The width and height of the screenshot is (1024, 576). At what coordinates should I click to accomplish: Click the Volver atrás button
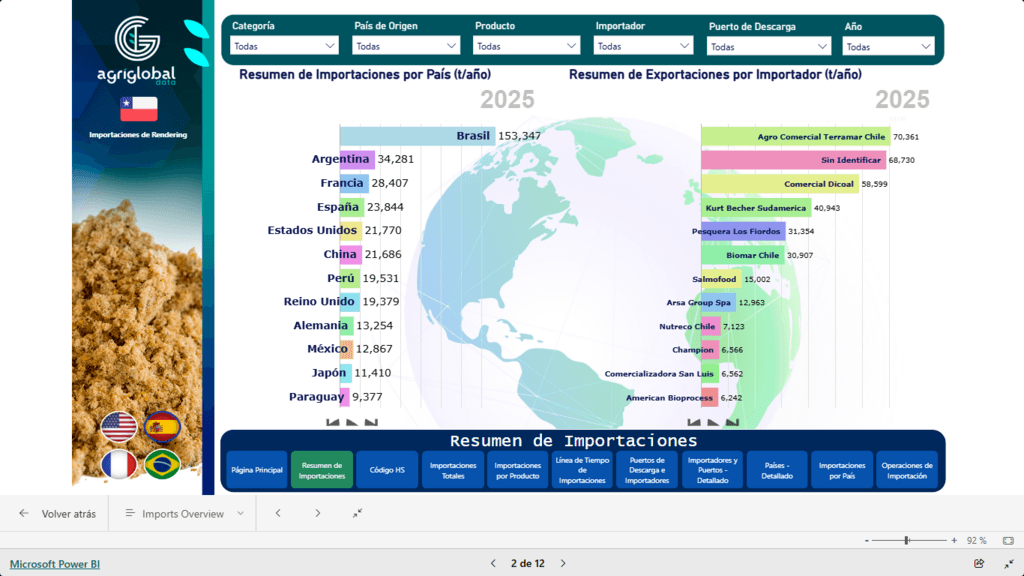tap(57, 513)
